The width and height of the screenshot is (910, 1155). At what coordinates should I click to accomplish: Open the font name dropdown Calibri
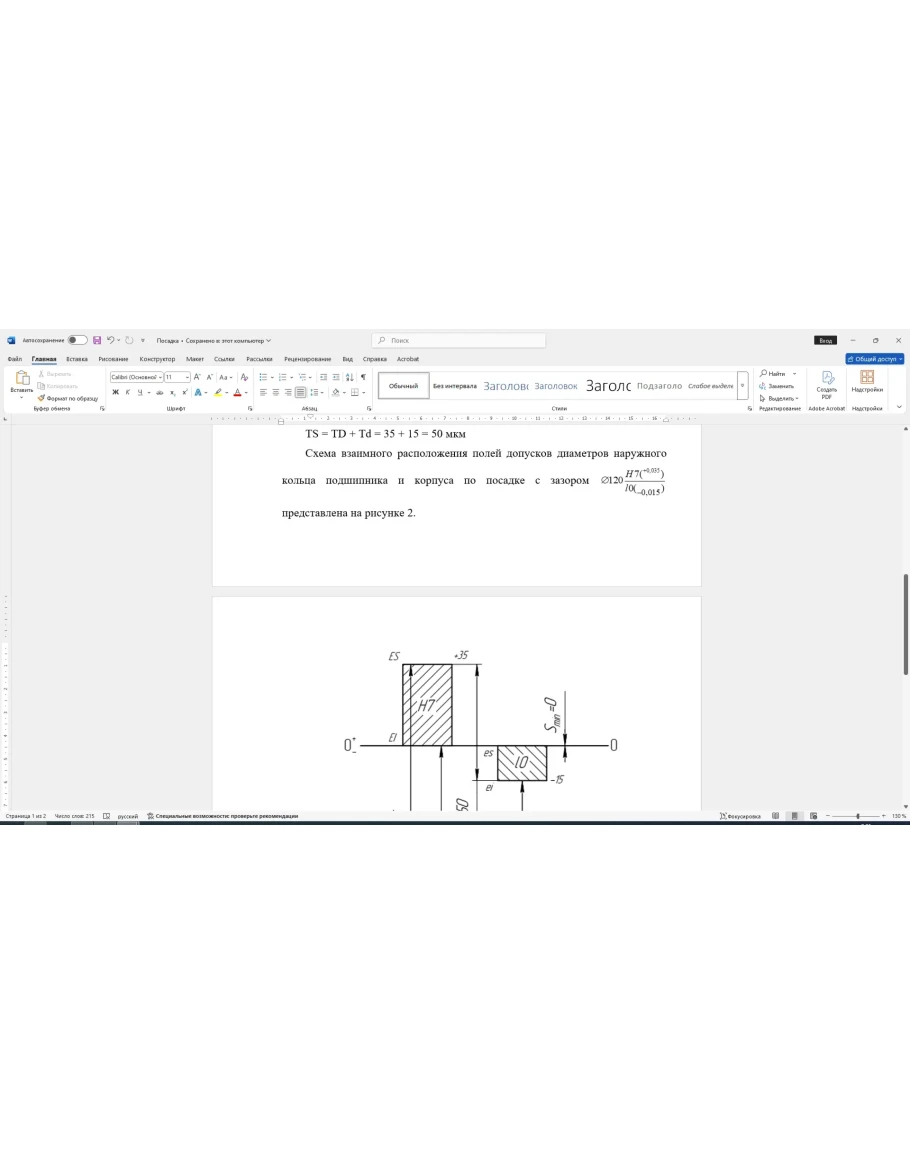[135, 377]
